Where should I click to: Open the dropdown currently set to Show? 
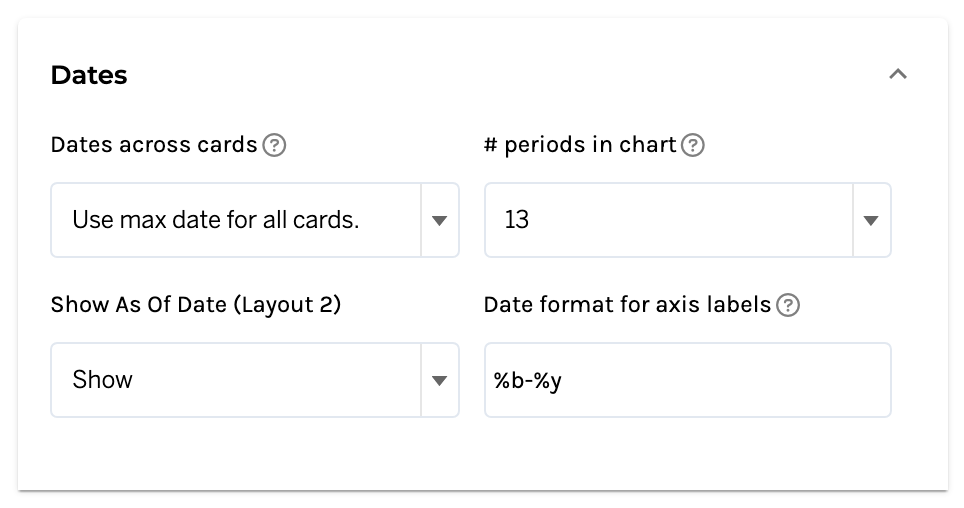pyautogui.click(x=237, y=380)
